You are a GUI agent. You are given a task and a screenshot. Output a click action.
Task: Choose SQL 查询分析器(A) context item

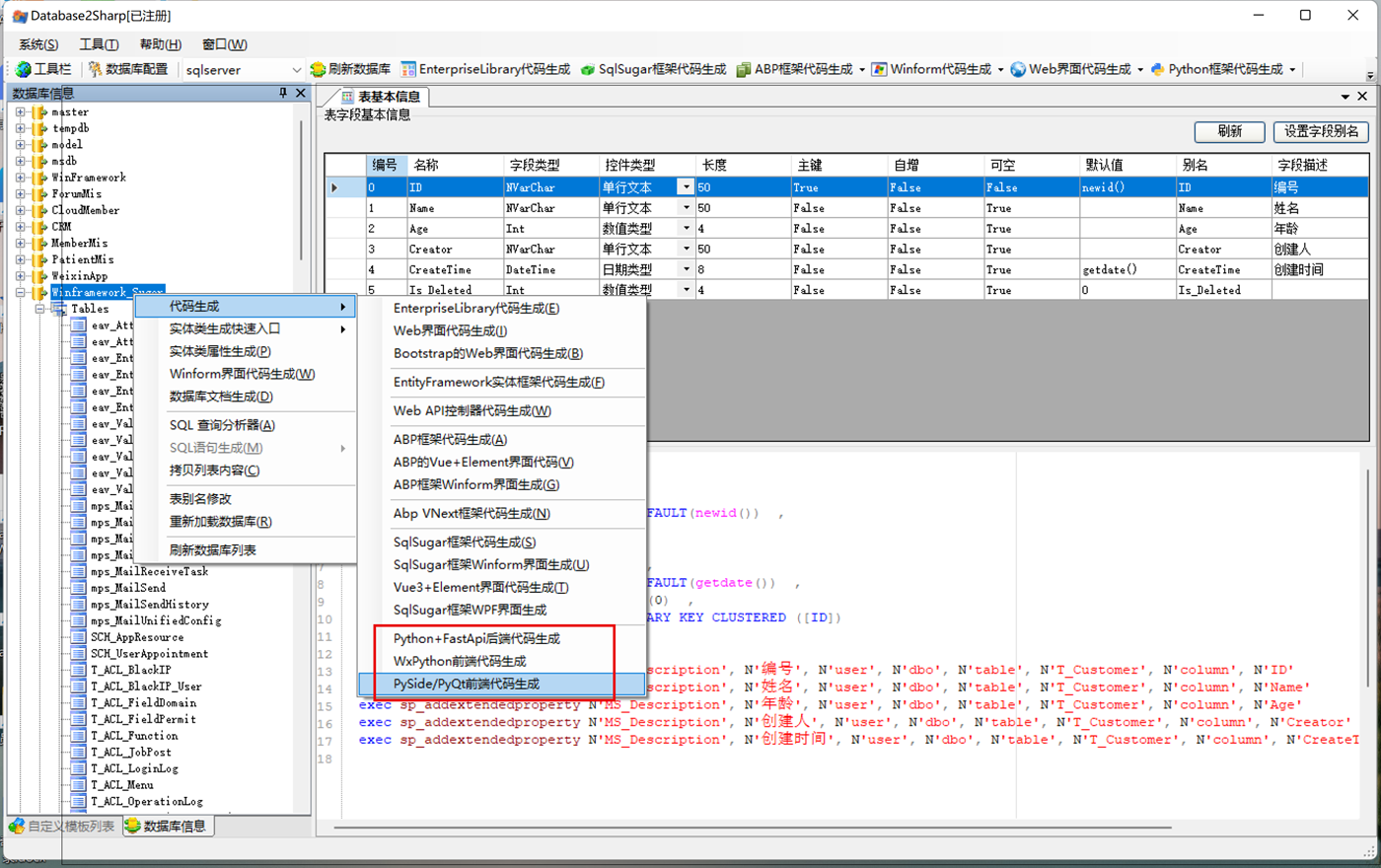coord(246,425)
